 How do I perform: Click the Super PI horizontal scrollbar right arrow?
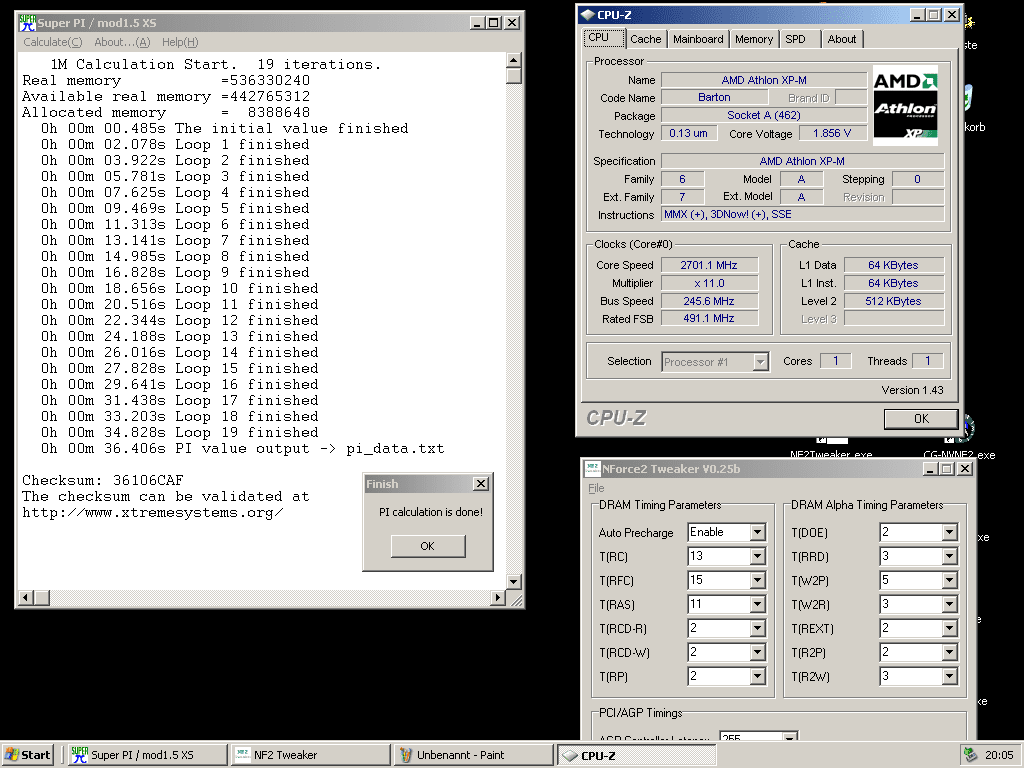click(498, 598)
